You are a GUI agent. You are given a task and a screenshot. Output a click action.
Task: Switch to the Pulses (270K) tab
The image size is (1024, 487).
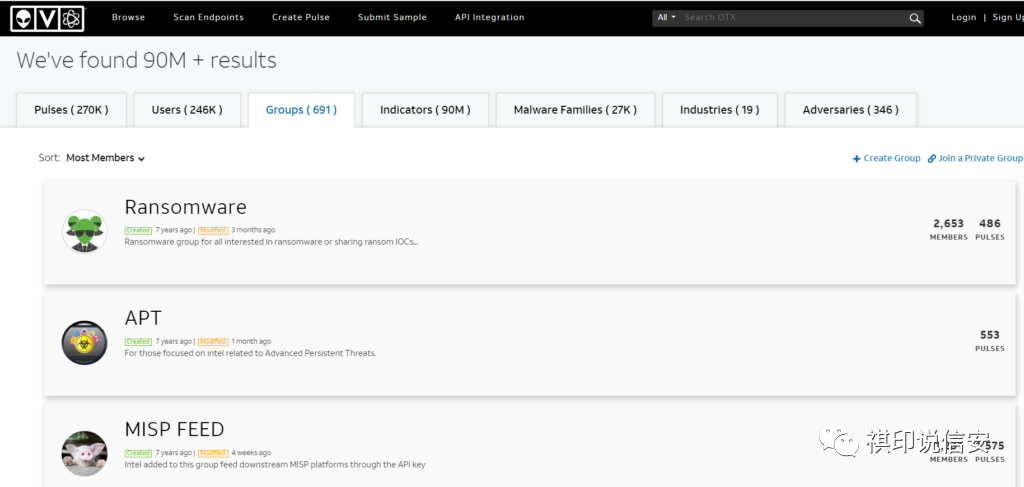pos(72,110)
